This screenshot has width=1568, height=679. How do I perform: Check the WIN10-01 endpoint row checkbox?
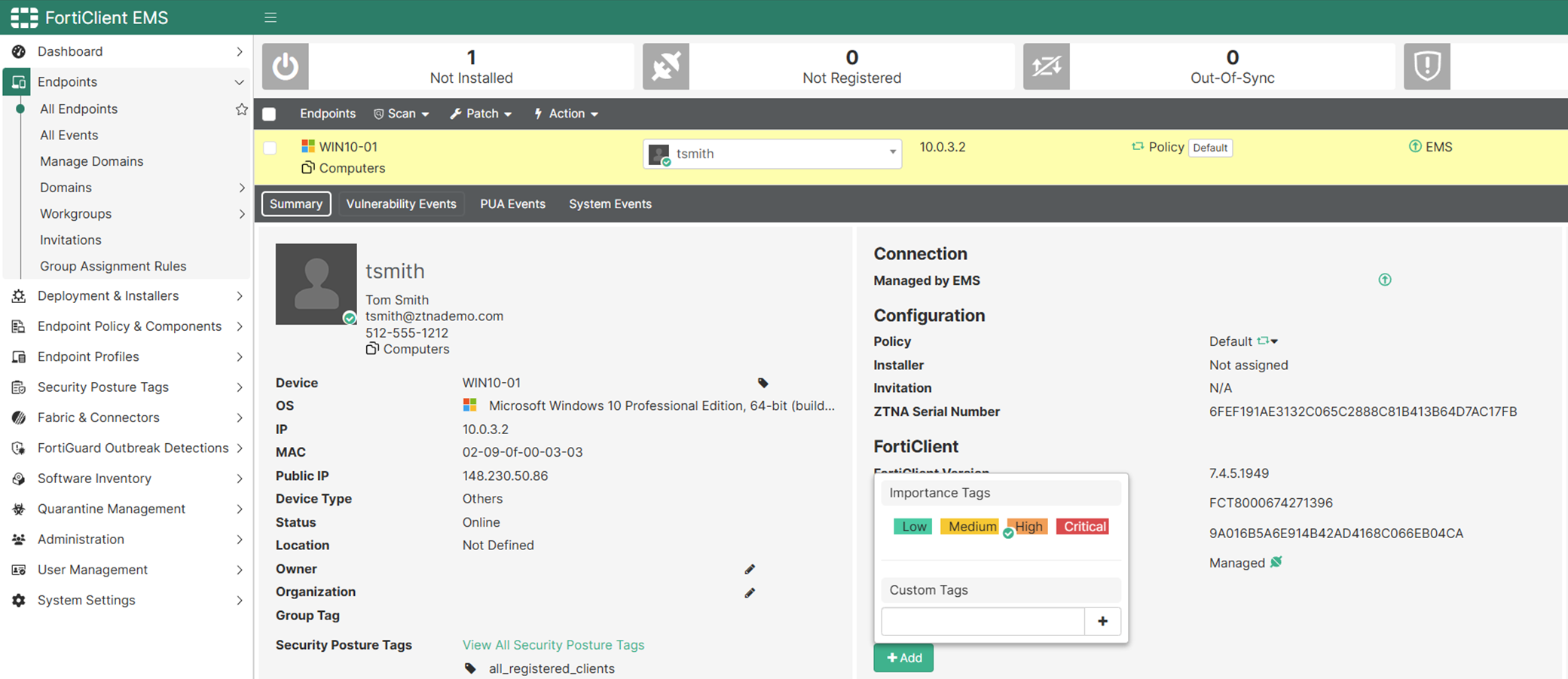tap(270, 148)
